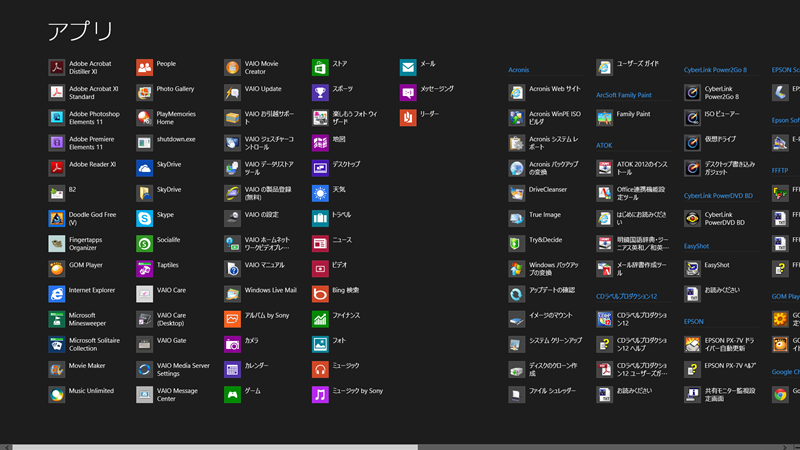Open Try&Decide icon
The width and height of the screenshot is (800, 450).
(x=516, y=243)
